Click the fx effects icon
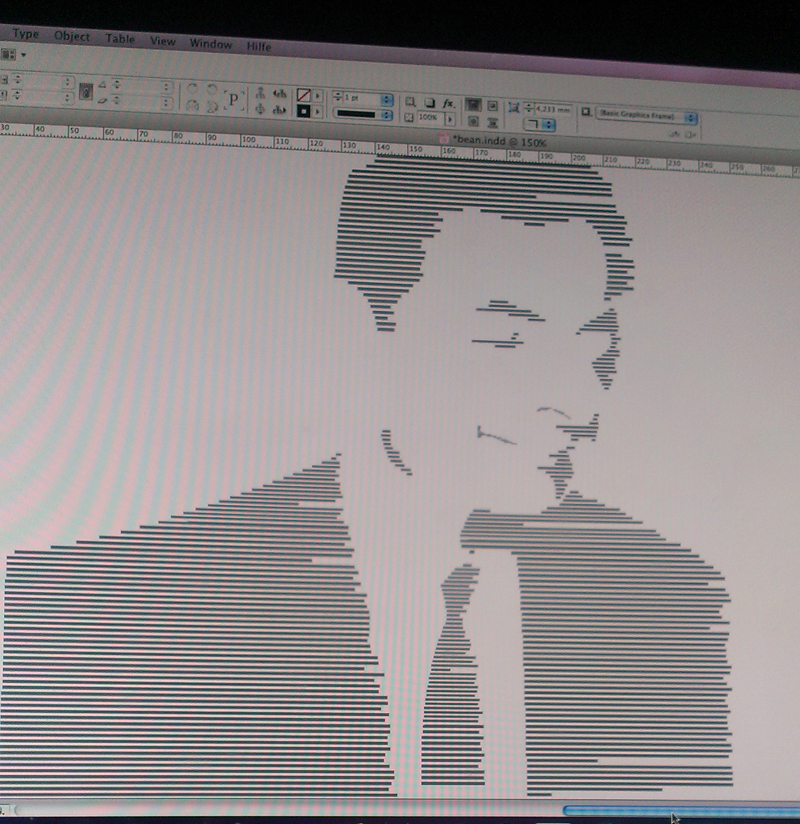 pyautogui.click(x=448, y=104)
